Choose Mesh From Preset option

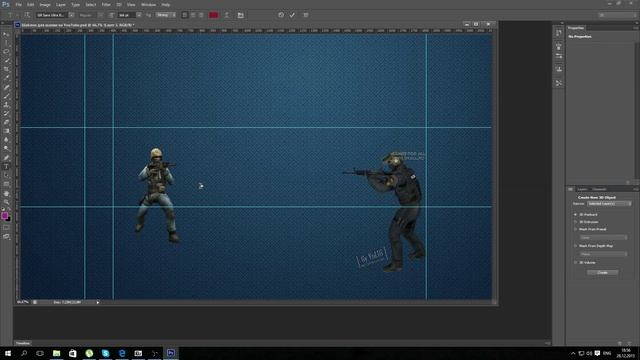pyautogui.click(x=591, y=229)
